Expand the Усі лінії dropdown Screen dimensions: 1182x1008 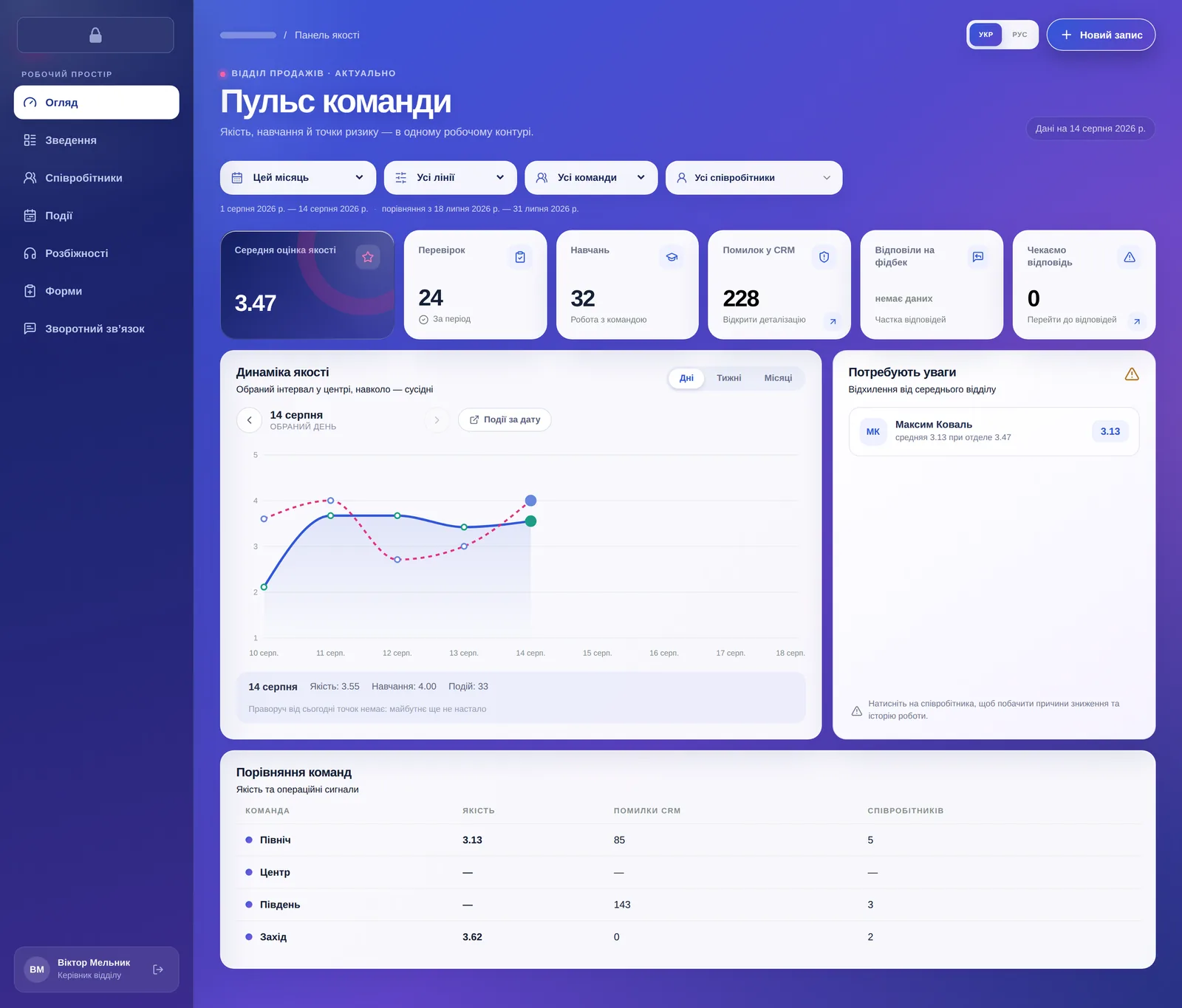click(x=450, y=178)
